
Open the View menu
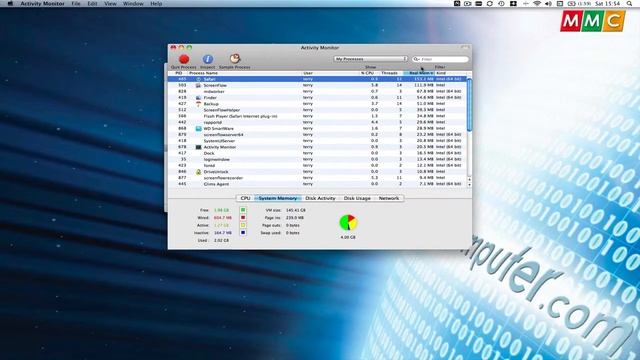pyautogui.click(x=110, y=3)
